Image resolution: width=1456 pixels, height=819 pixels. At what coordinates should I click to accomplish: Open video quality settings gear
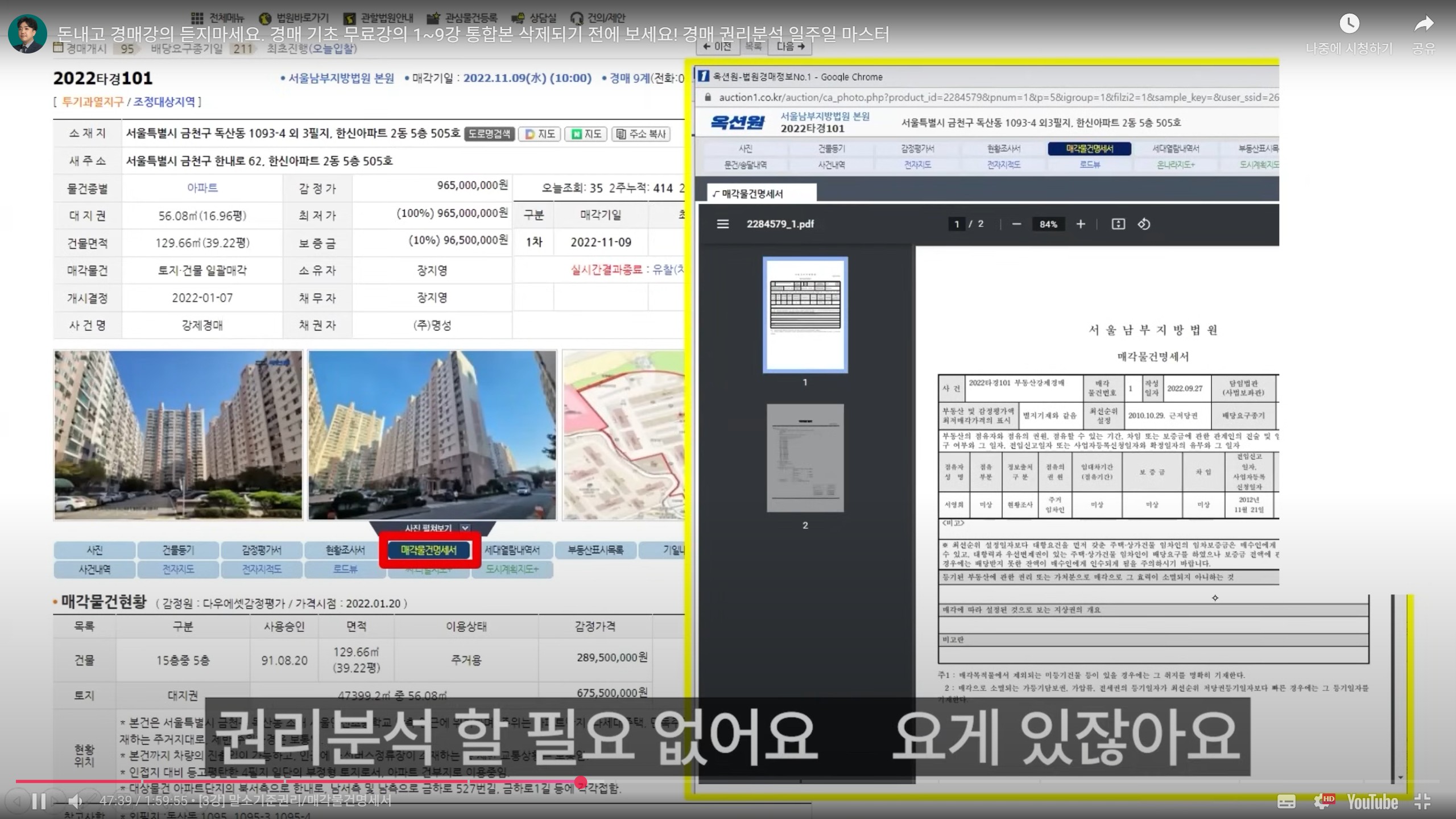(x=1323, y=802)
